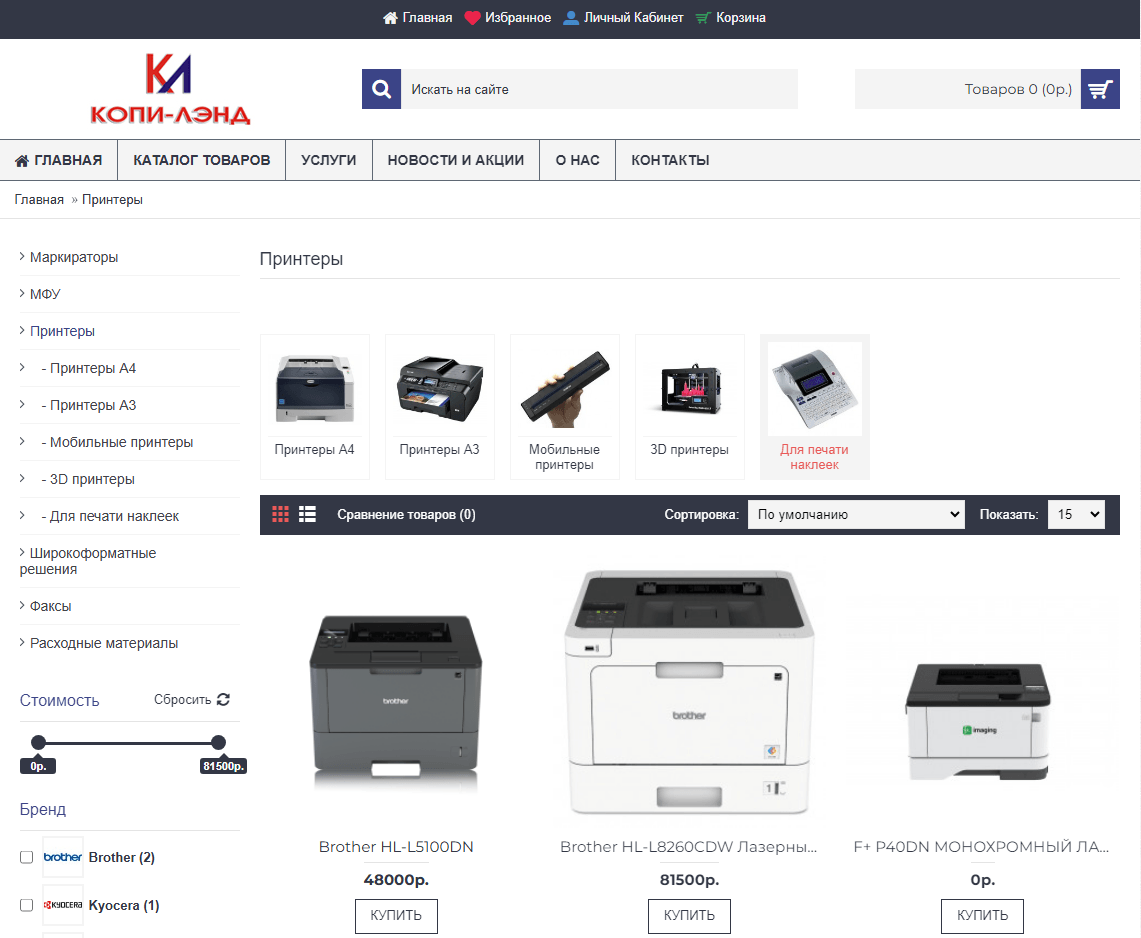Open Brother HL-L8260CDW title link

click(689, 846)
